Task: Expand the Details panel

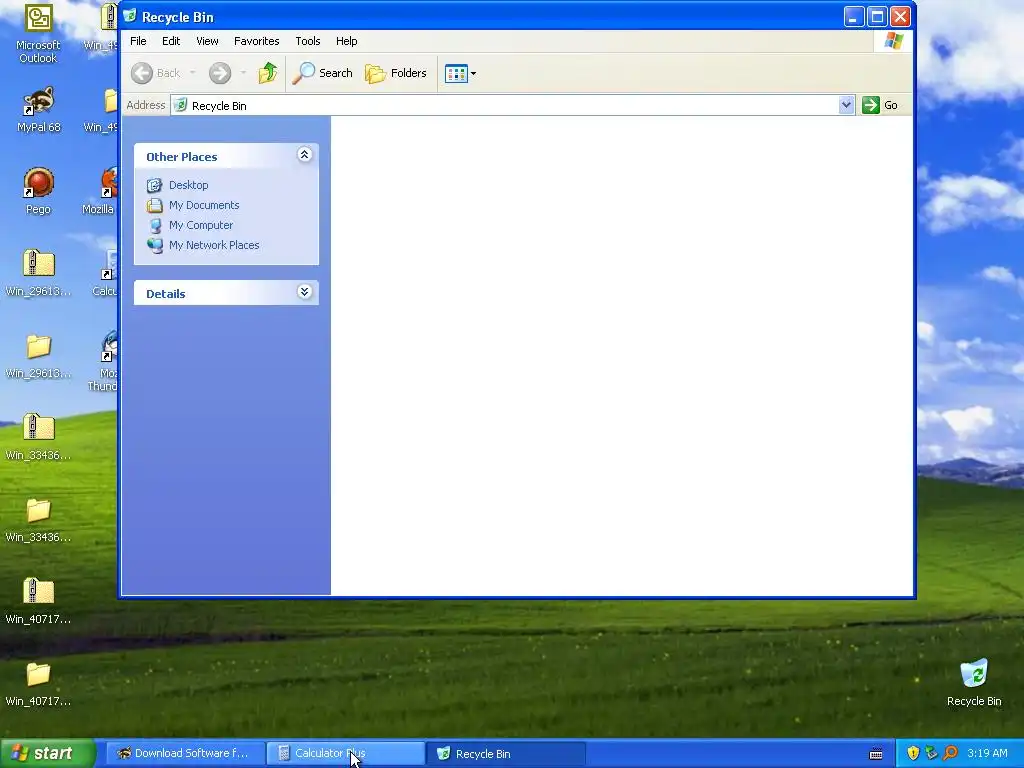Action: point(304,292)
